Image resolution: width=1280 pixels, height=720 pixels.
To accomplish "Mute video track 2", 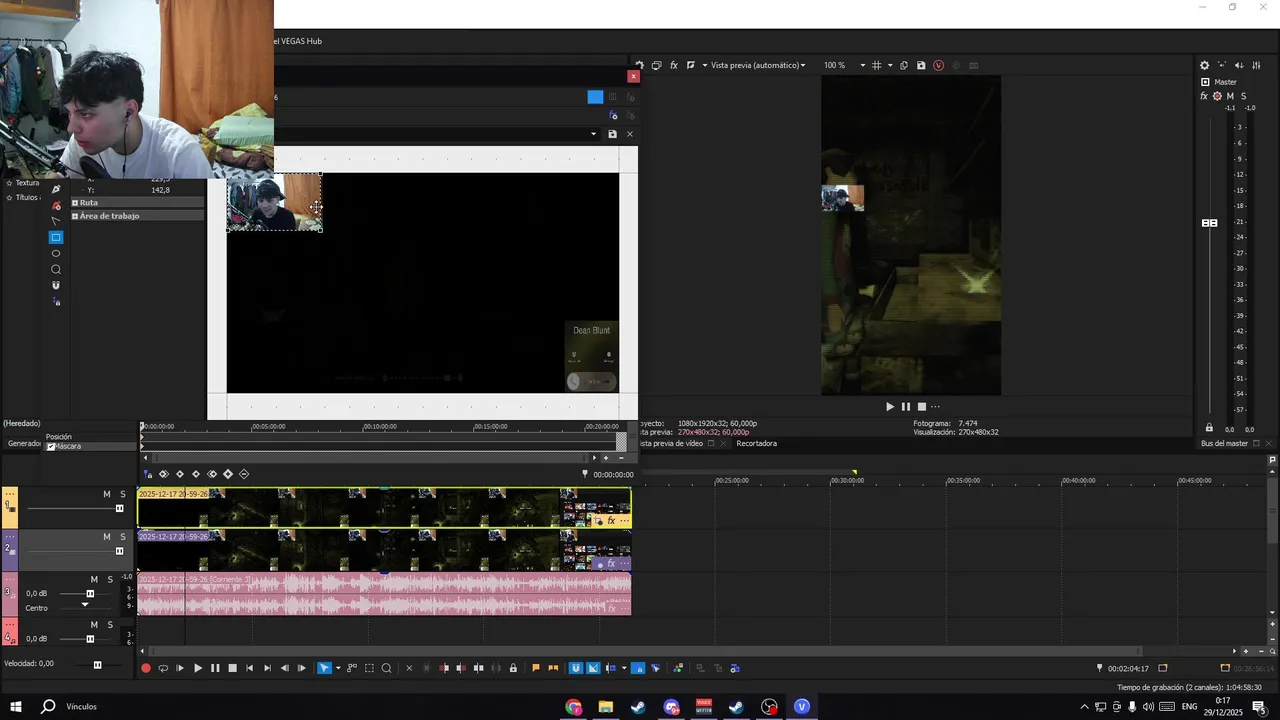I will click(x=107, y=537).
